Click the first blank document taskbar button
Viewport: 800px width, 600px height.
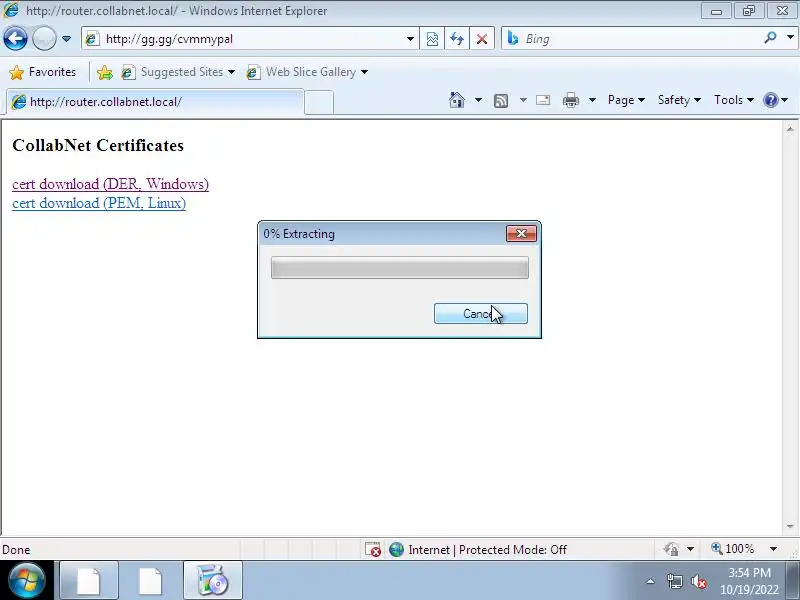point(89,580)
